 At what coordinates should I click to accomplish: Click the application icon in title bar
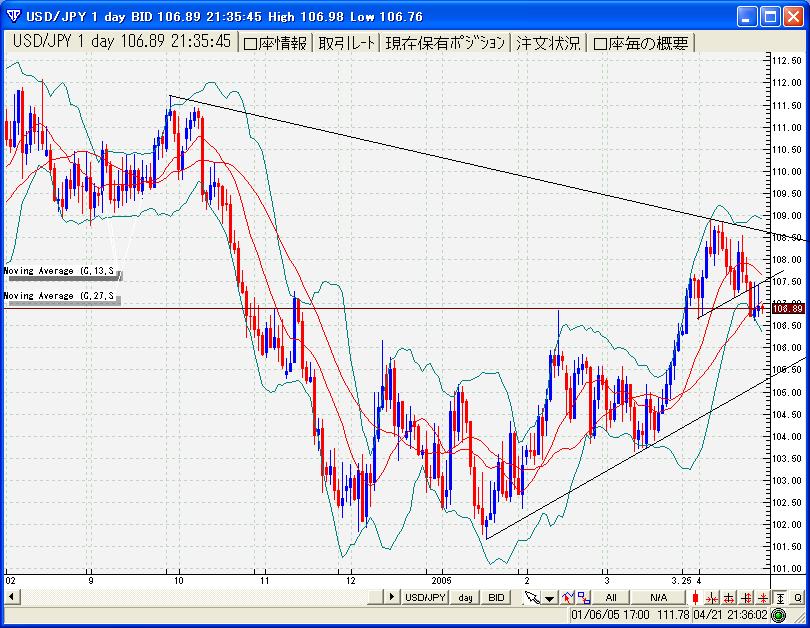tap(13, 17)
